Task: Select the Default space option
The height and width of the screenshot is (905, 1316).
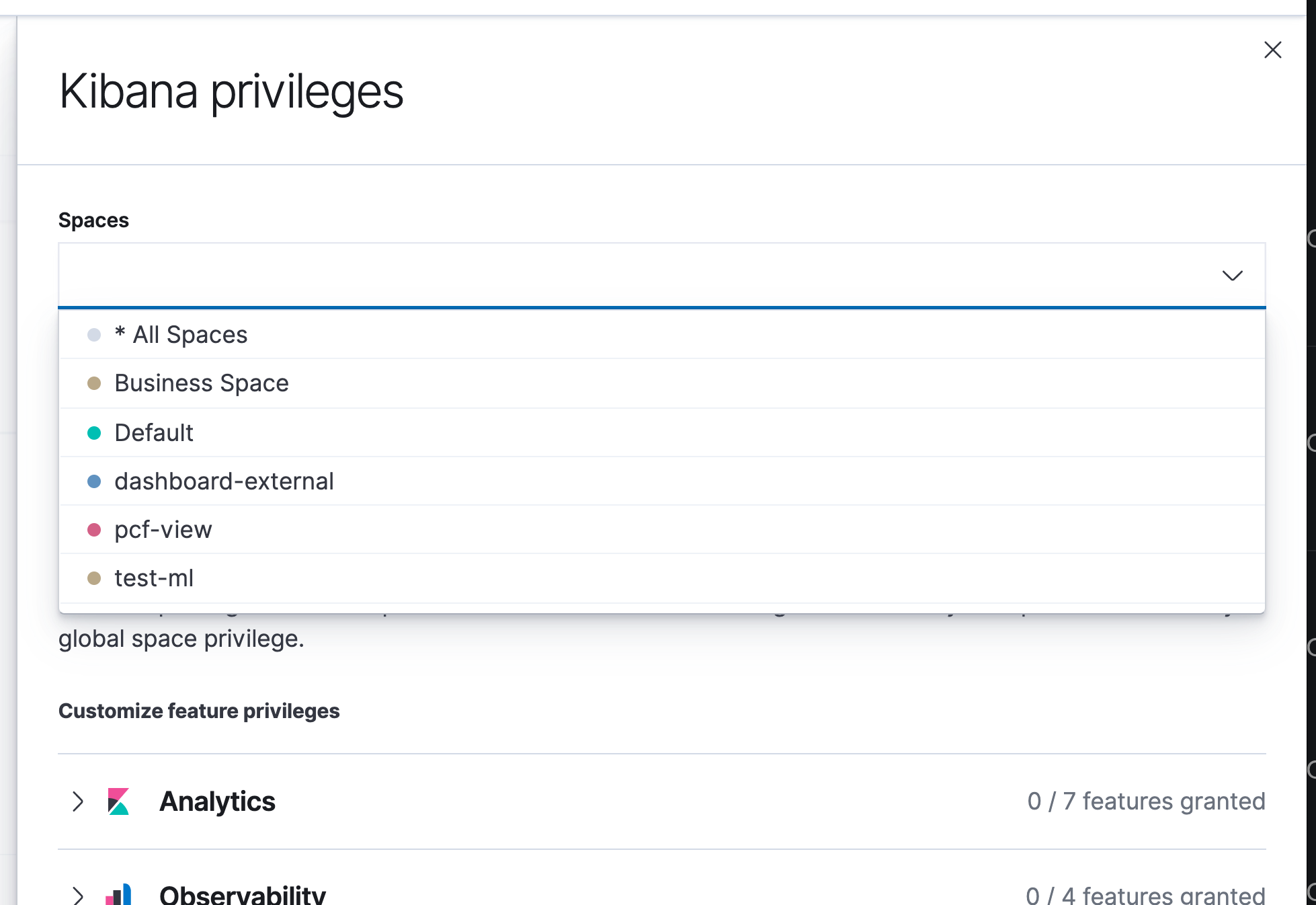Action: (x=154, y=433)
